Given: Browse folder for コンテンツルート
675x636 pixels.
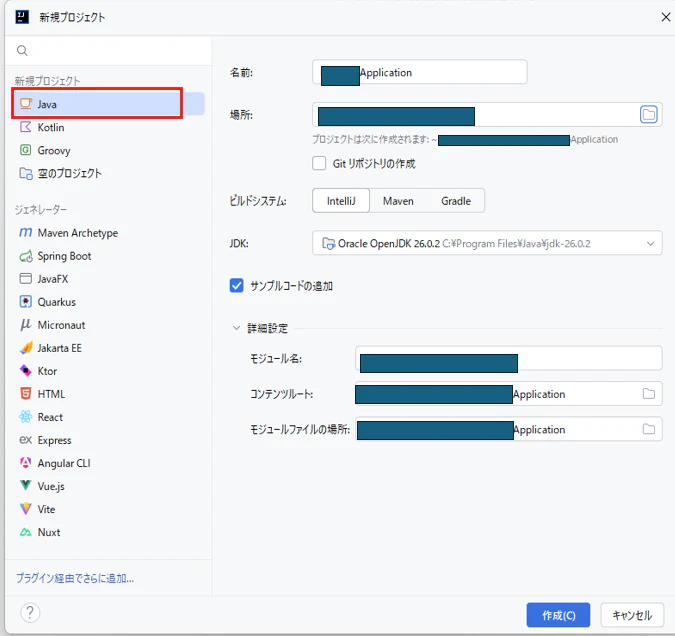Looking at the screenshot, I should pyautogui.click(x=648, y=394).
